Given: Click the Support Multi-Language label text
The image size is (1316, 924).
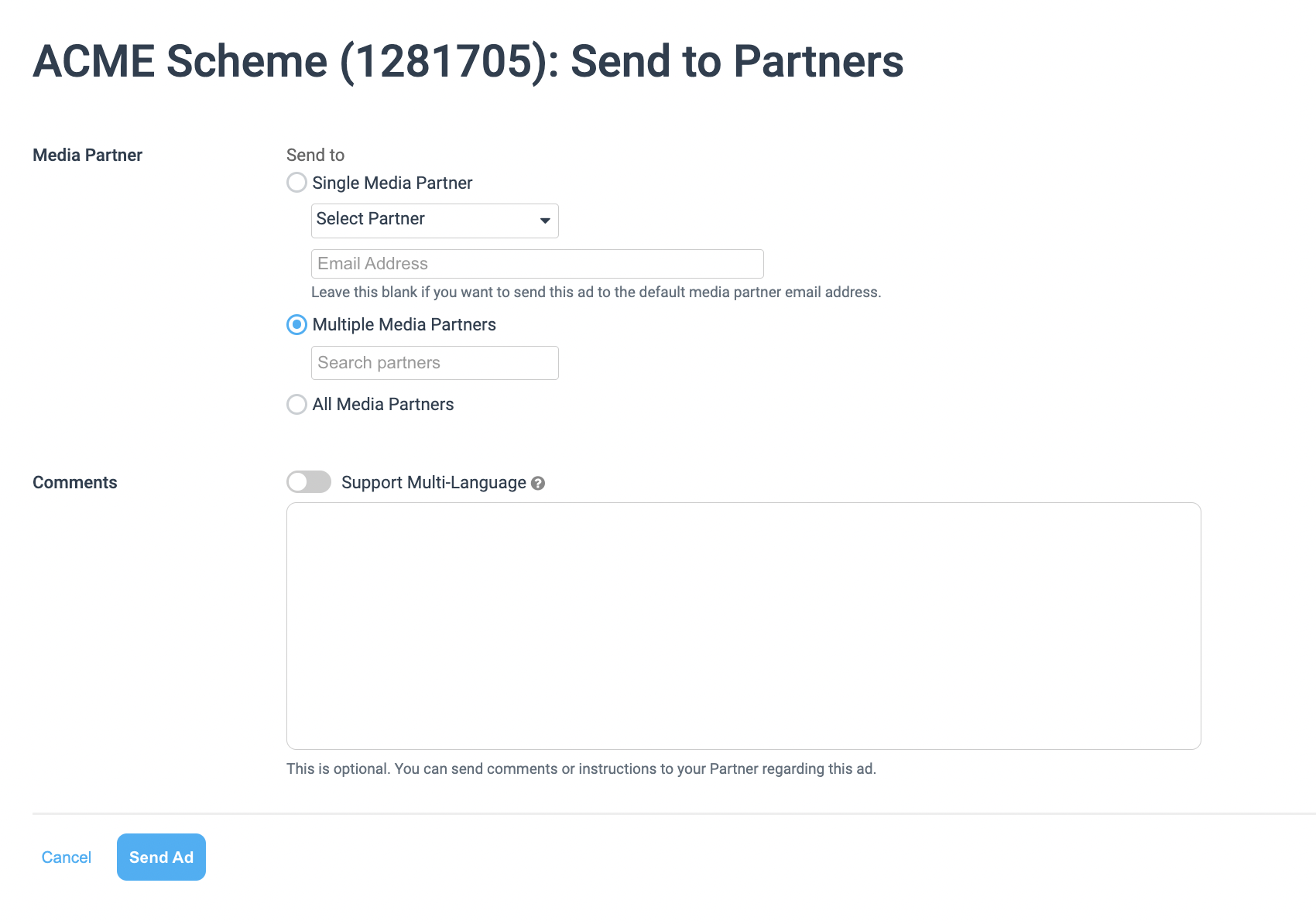Looking at the screenshot, I should pyautogui.click(x=434, y=482).
